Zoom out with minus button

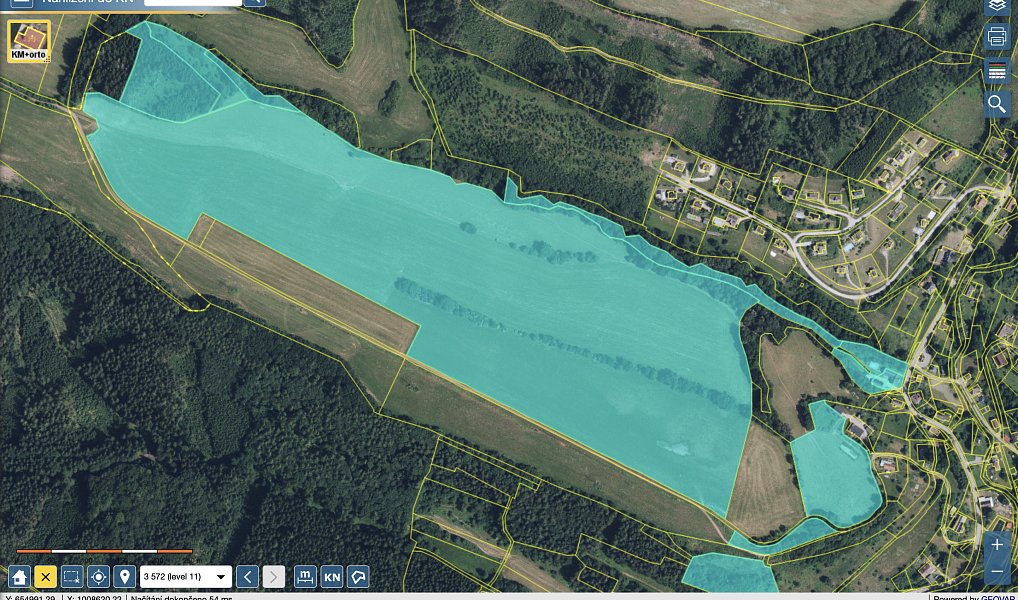click(998, 571)
